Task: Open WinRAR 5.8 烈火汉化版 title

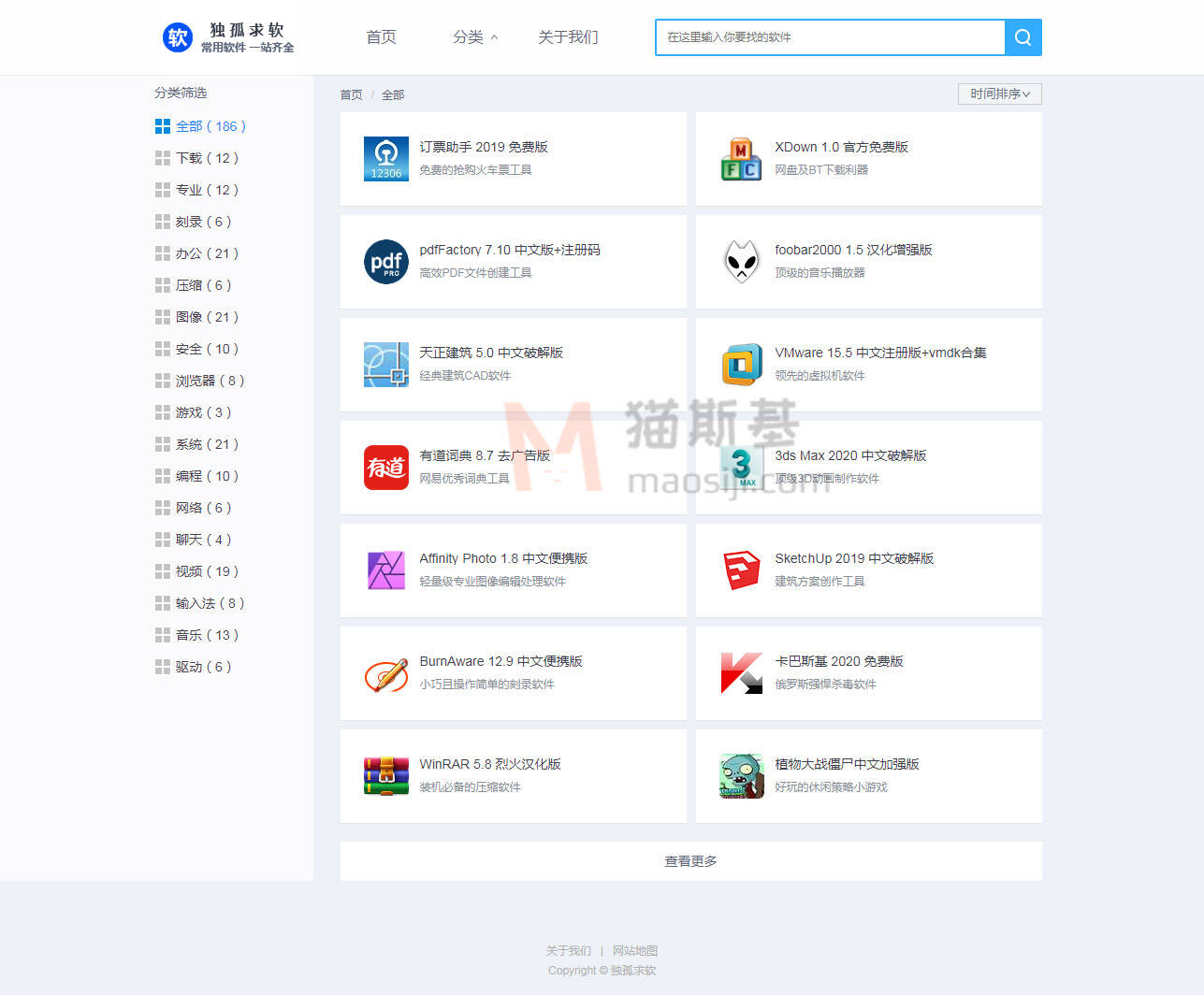Action: 490,764
